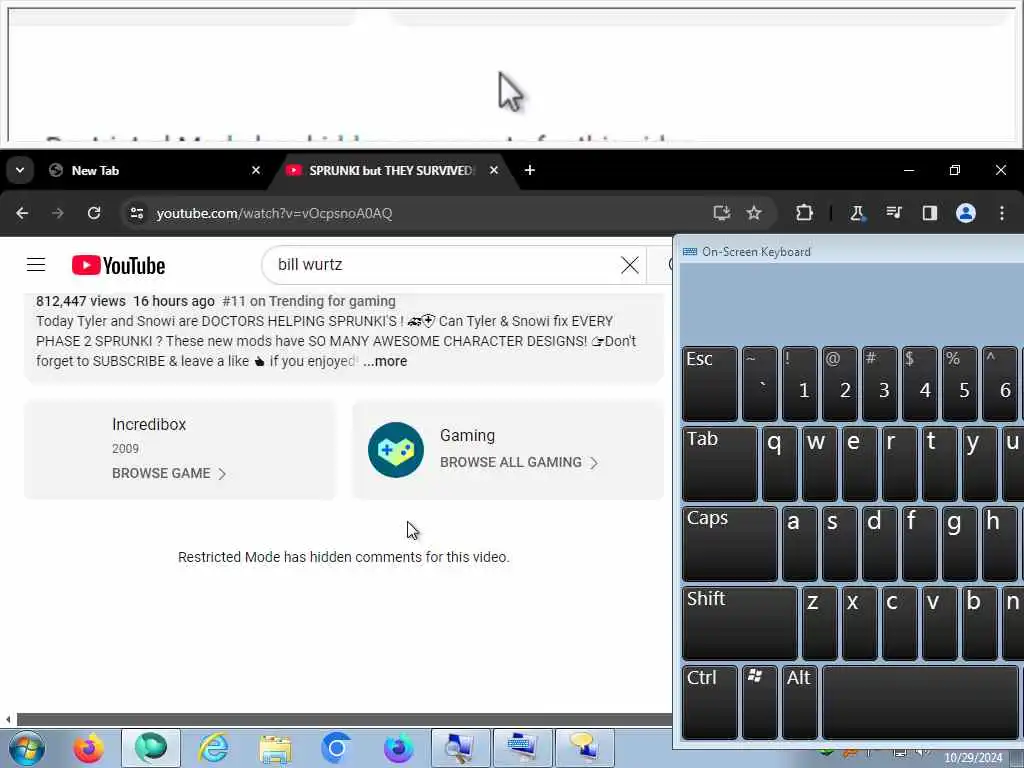Screen dimensions: 1024x768
Task: Reload the YouTube page
Action: click(94, 213)
